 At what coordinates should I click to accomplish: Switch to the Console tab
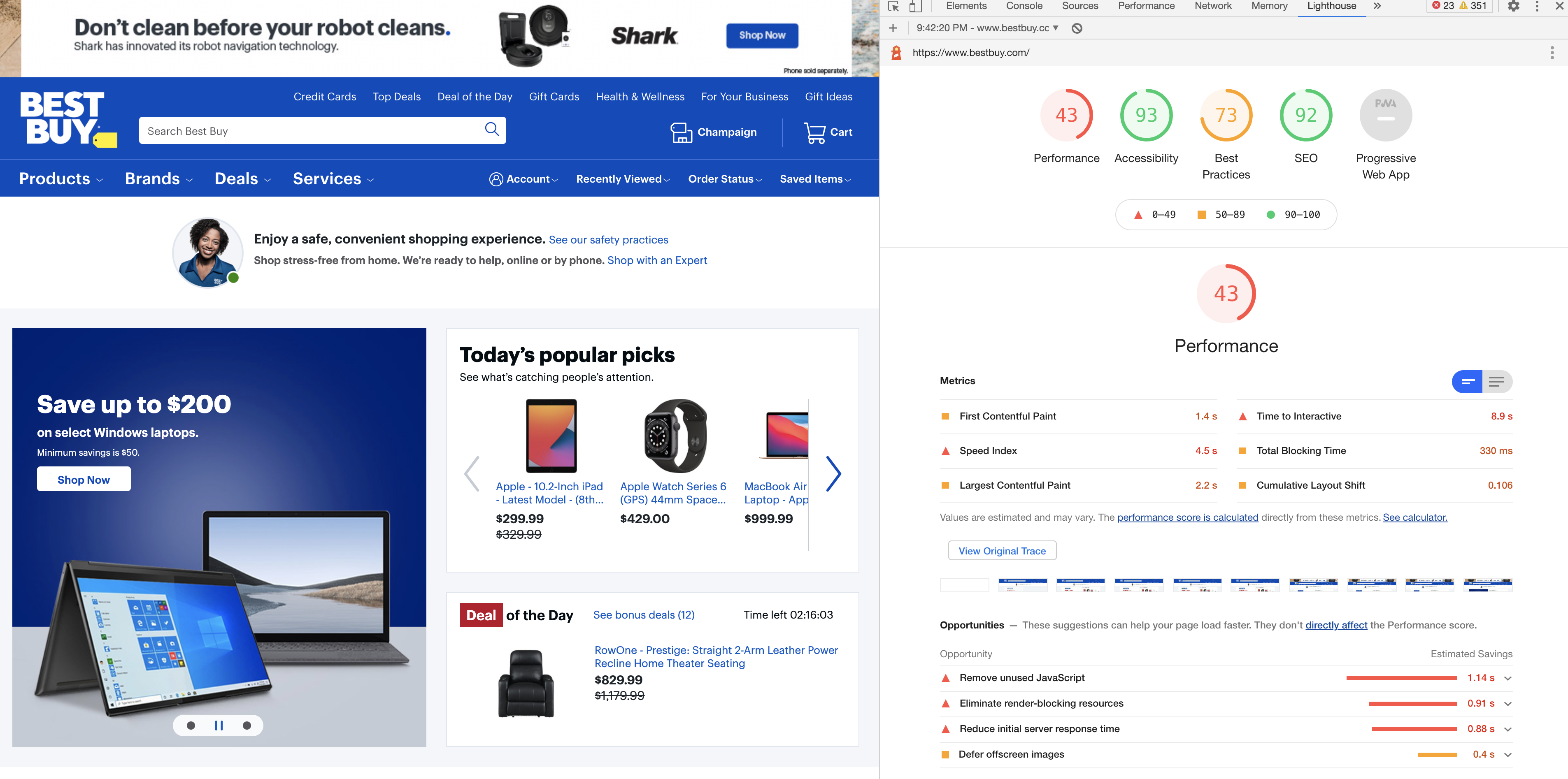click(x=1024, y=6)
